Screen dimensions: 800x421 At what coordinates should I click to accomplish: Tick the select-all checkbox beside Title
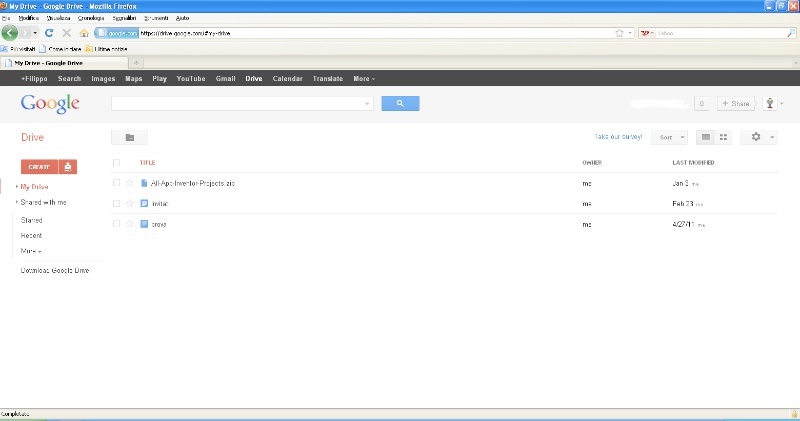pos(116,162)
